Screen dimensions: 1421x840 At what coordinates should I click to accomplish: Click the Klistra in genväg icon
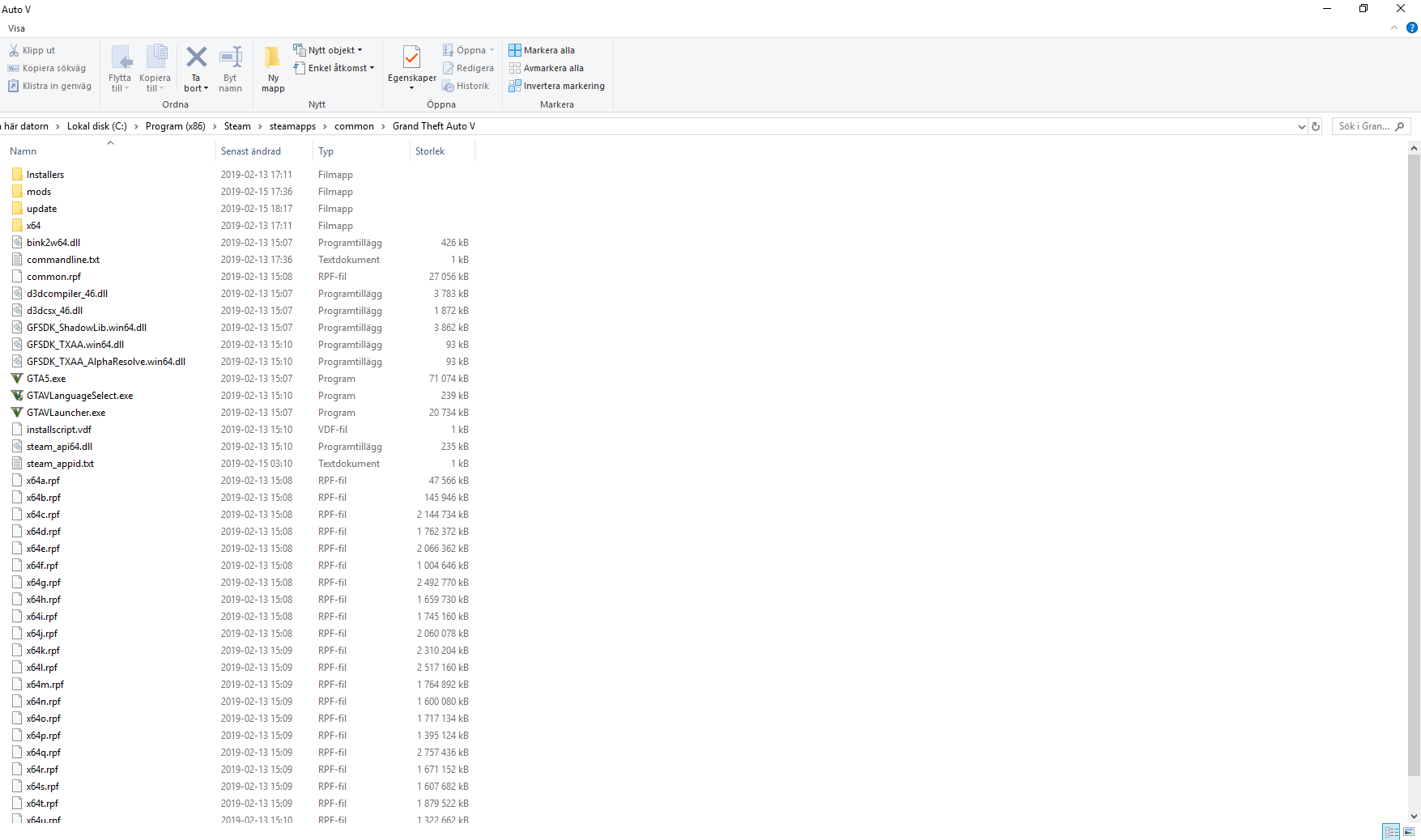14,86
